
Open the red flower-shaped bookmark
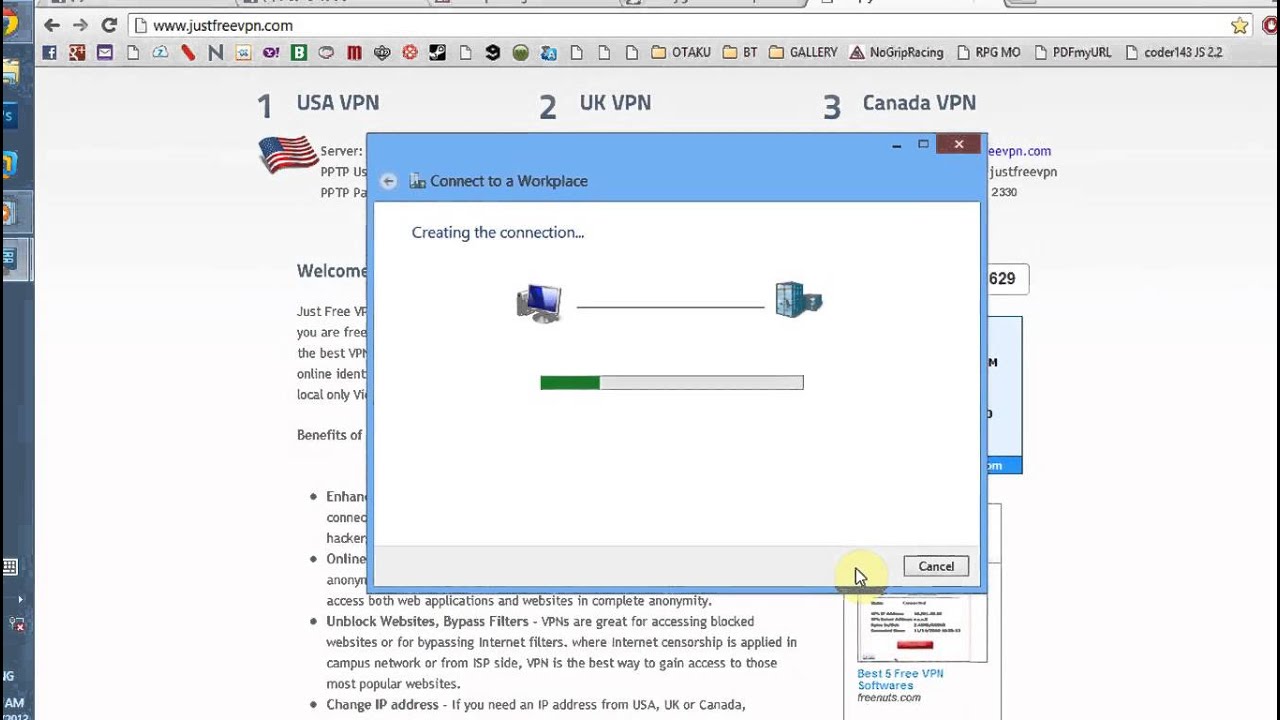(x=410, y=52)
